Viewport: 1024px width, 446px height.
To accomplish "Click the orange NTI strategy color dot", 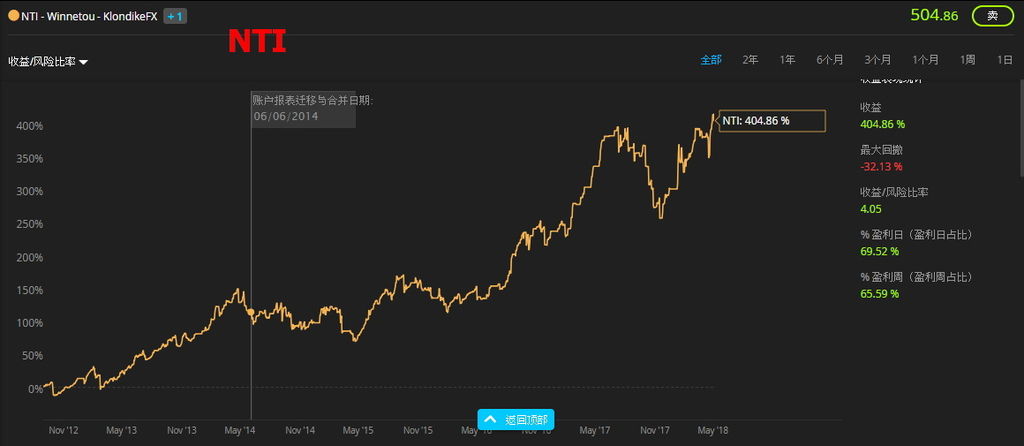I will point(13,16).
